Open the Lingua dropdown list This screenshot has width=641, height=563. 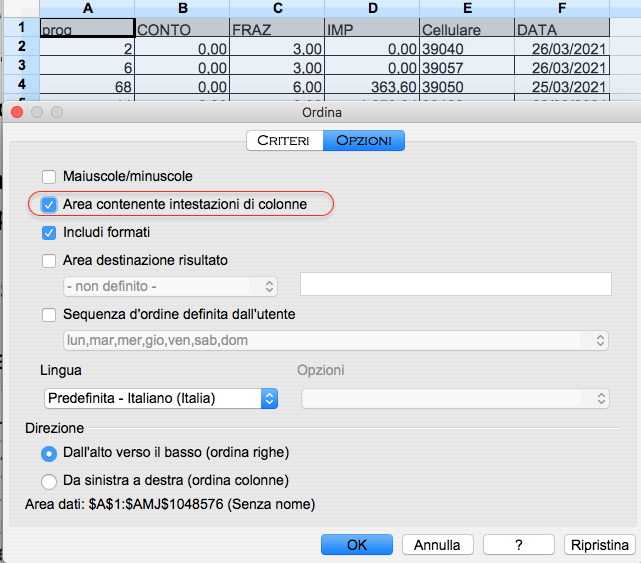(x=160, y=398)
